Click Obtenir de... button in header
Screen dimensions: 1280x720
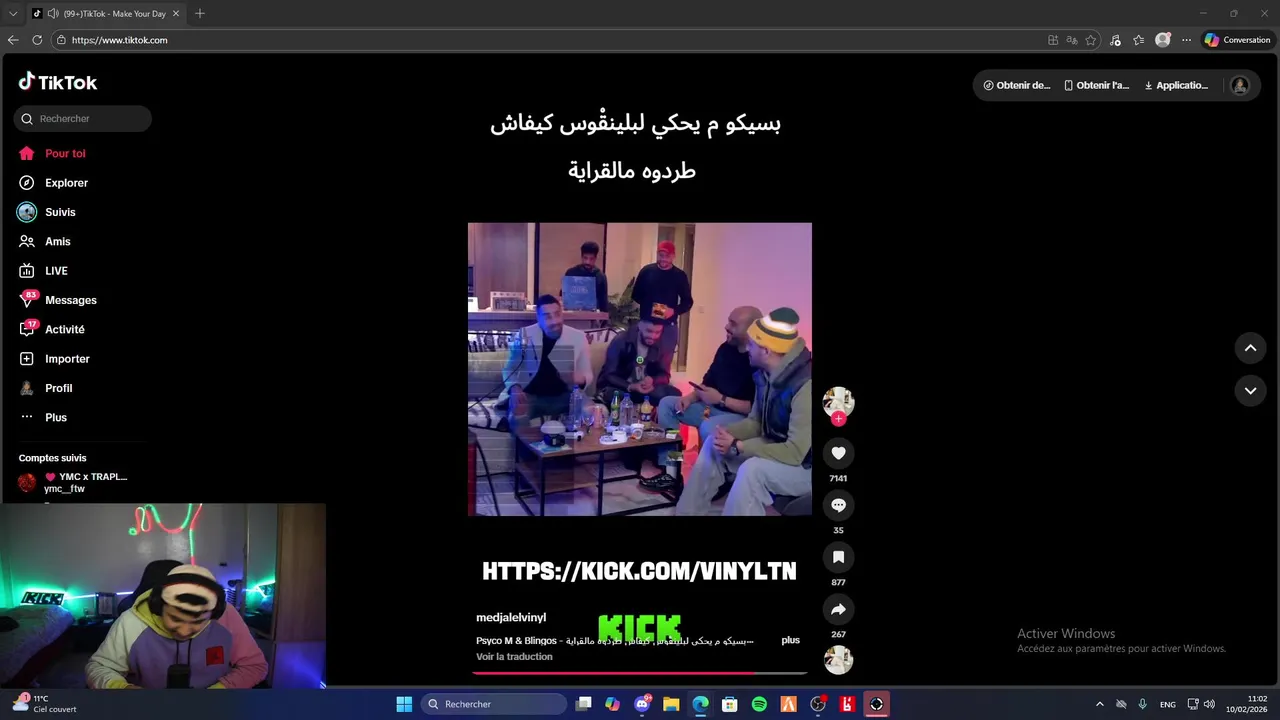(1016, 85)
